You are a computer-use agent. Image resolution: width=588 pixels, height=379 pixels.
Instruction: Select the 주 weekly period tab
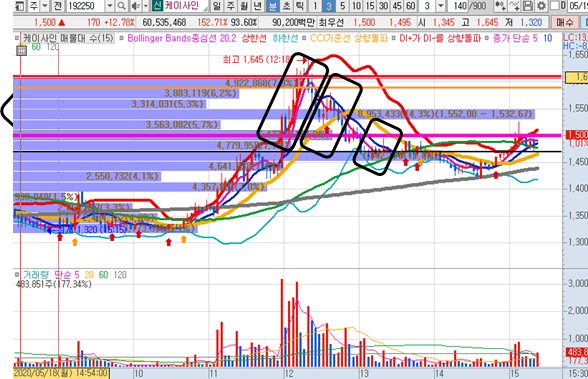point(230,6)
